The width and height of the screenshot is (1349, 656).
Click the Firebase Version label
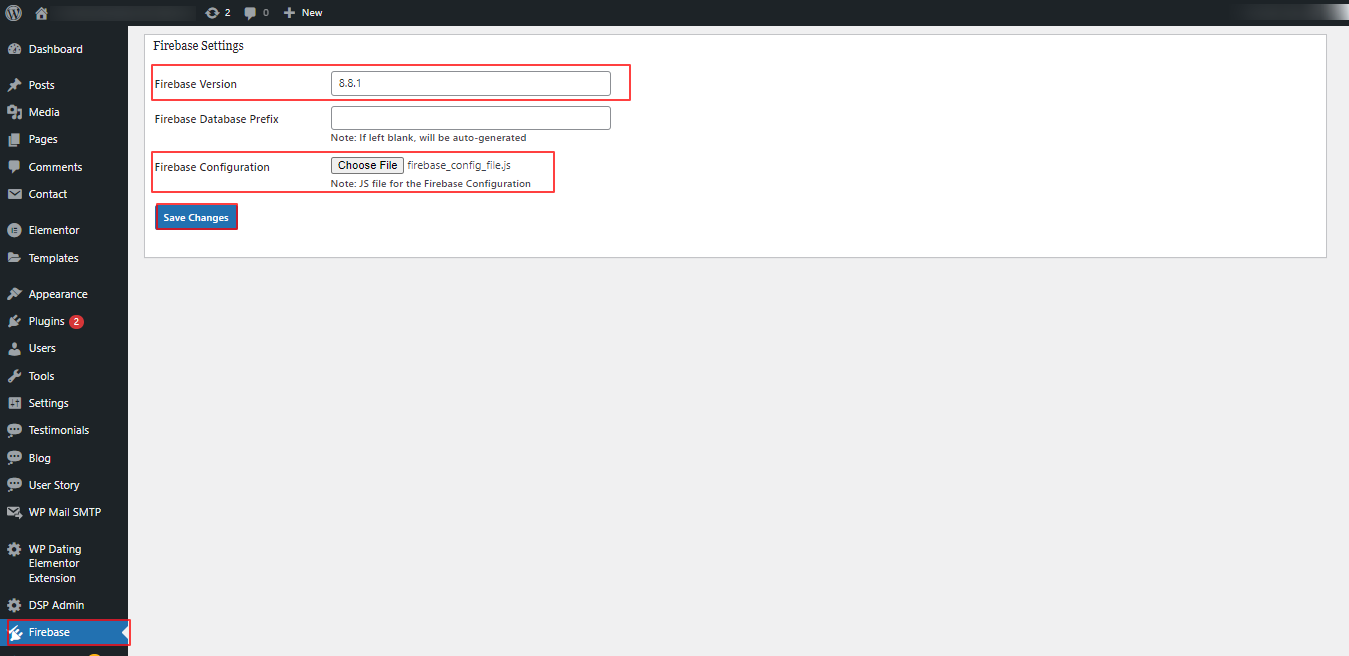[x=196, y=84]
